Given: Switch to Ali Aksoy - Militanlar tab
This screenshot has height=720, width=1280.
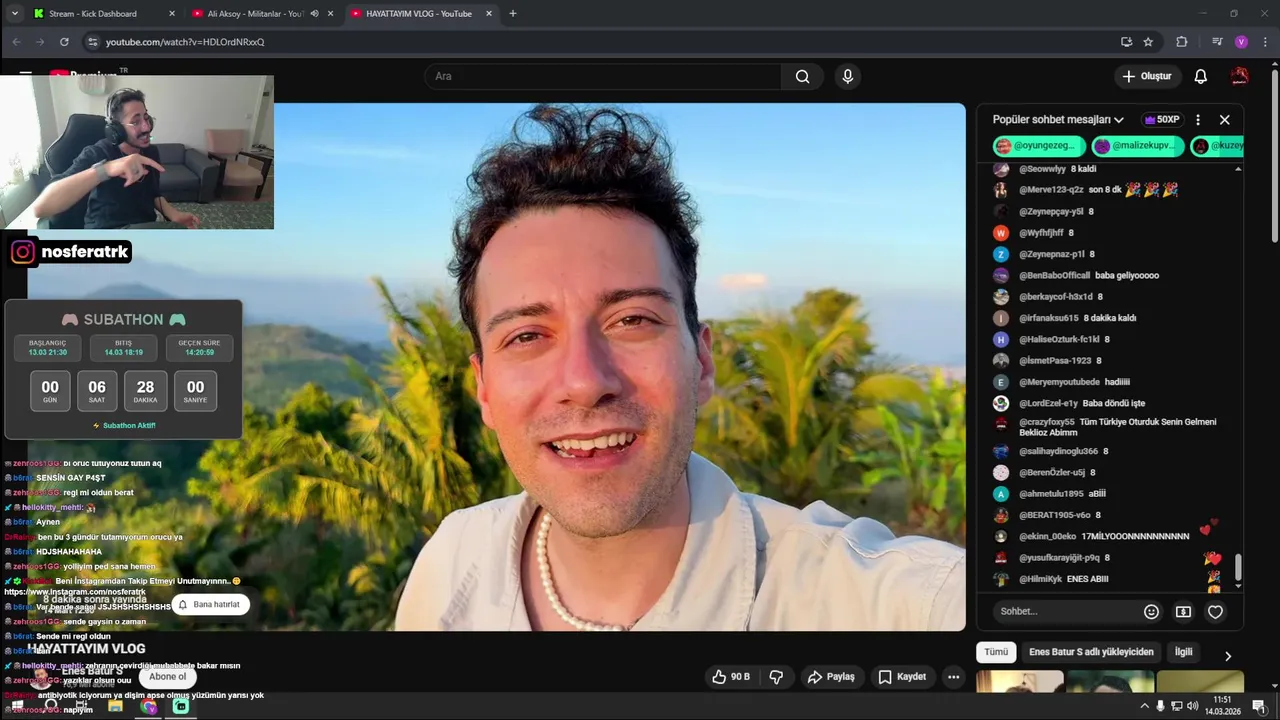Looking at the screenshot, I should point(255,14).
